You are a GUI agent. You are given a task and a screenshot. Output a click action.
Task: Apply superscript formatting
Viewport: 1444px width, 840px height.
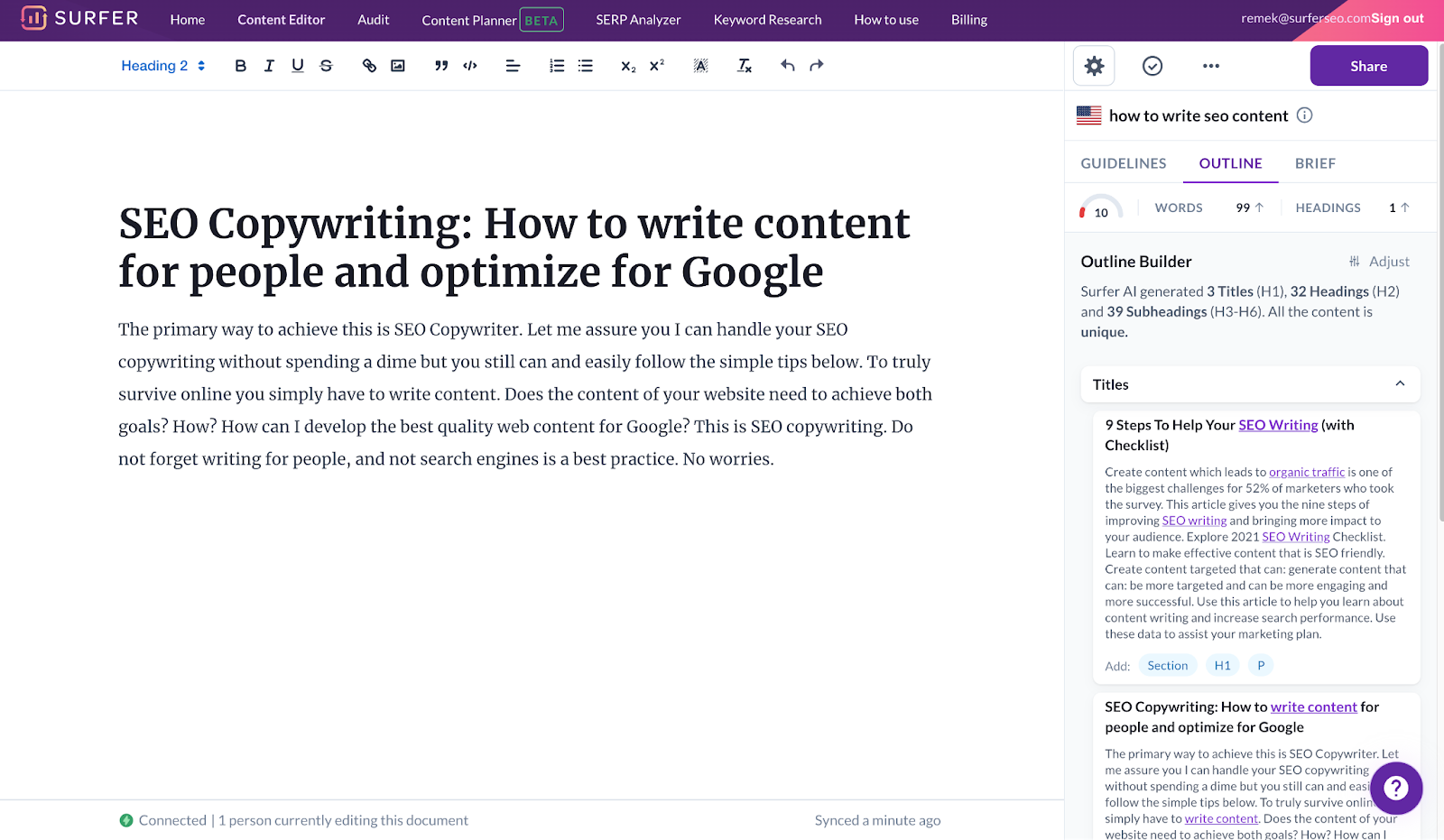tap(657, 66)
